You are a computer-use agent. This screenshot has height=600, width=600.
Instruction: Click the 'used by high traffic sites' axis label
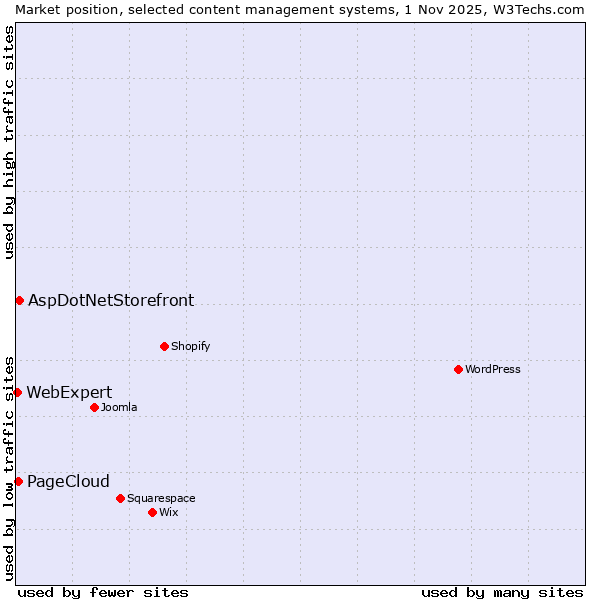pos(9,142)
